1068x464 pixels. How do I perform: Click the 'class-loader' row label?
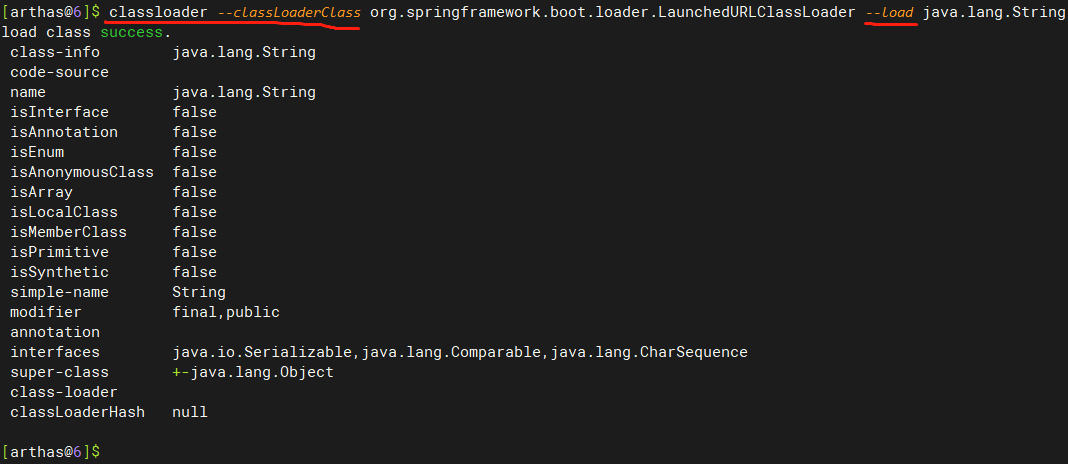[64, 392]
